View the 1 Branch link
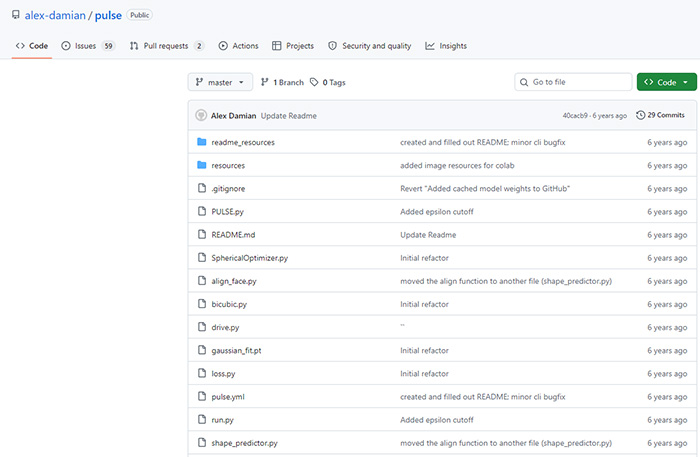 click(282, 82)
